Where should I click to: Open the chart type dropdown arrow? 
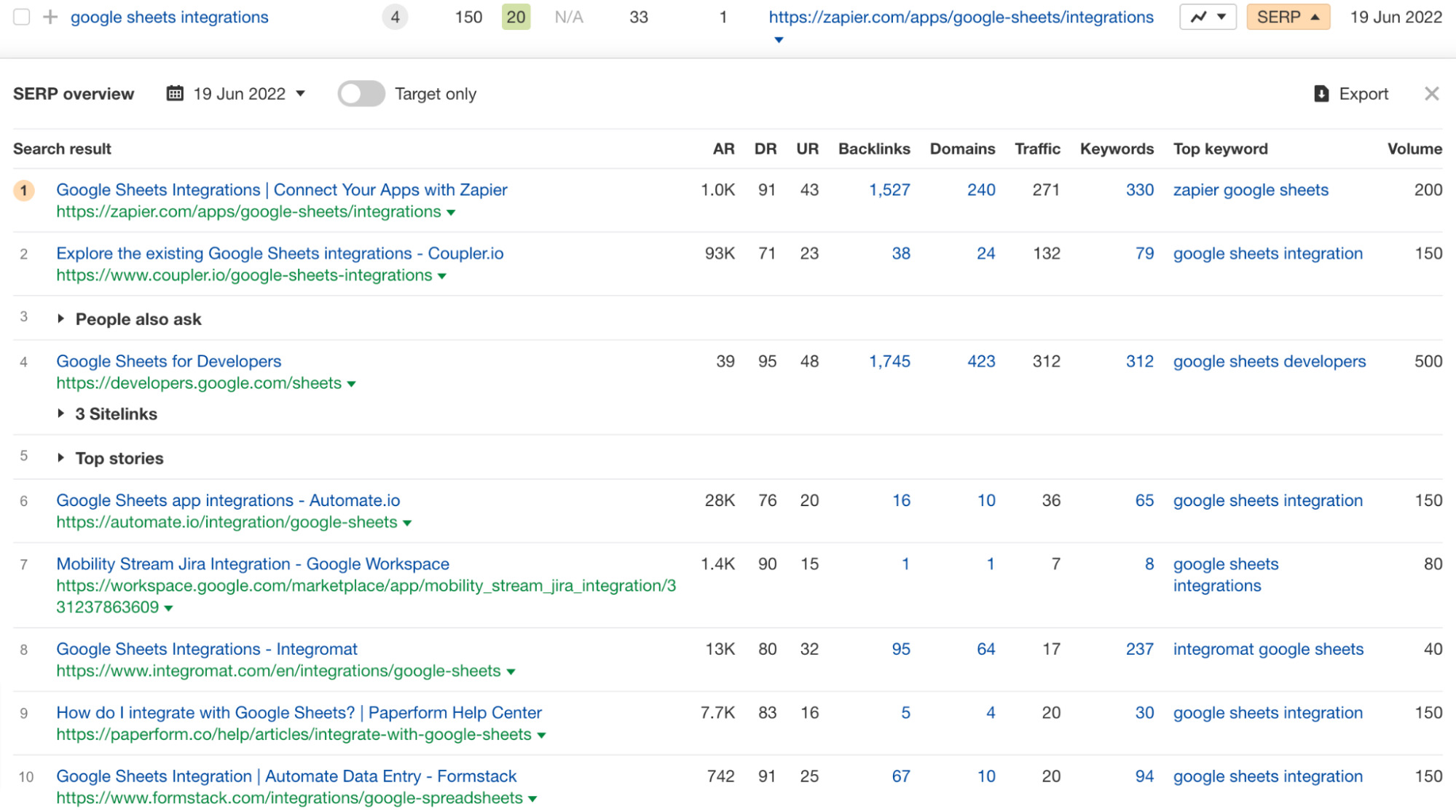1220,17
